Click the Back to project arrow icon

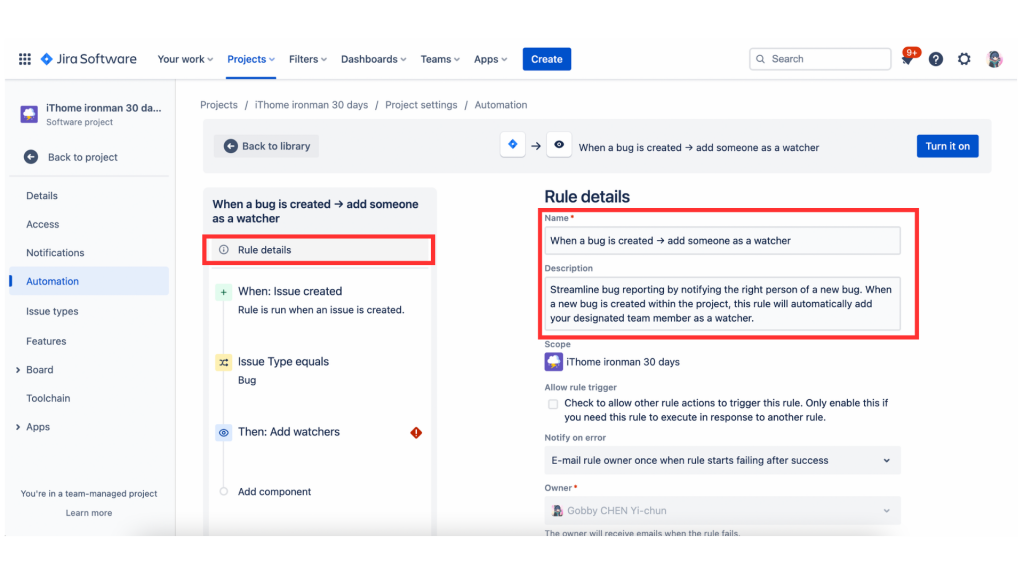tap(31, 157)
